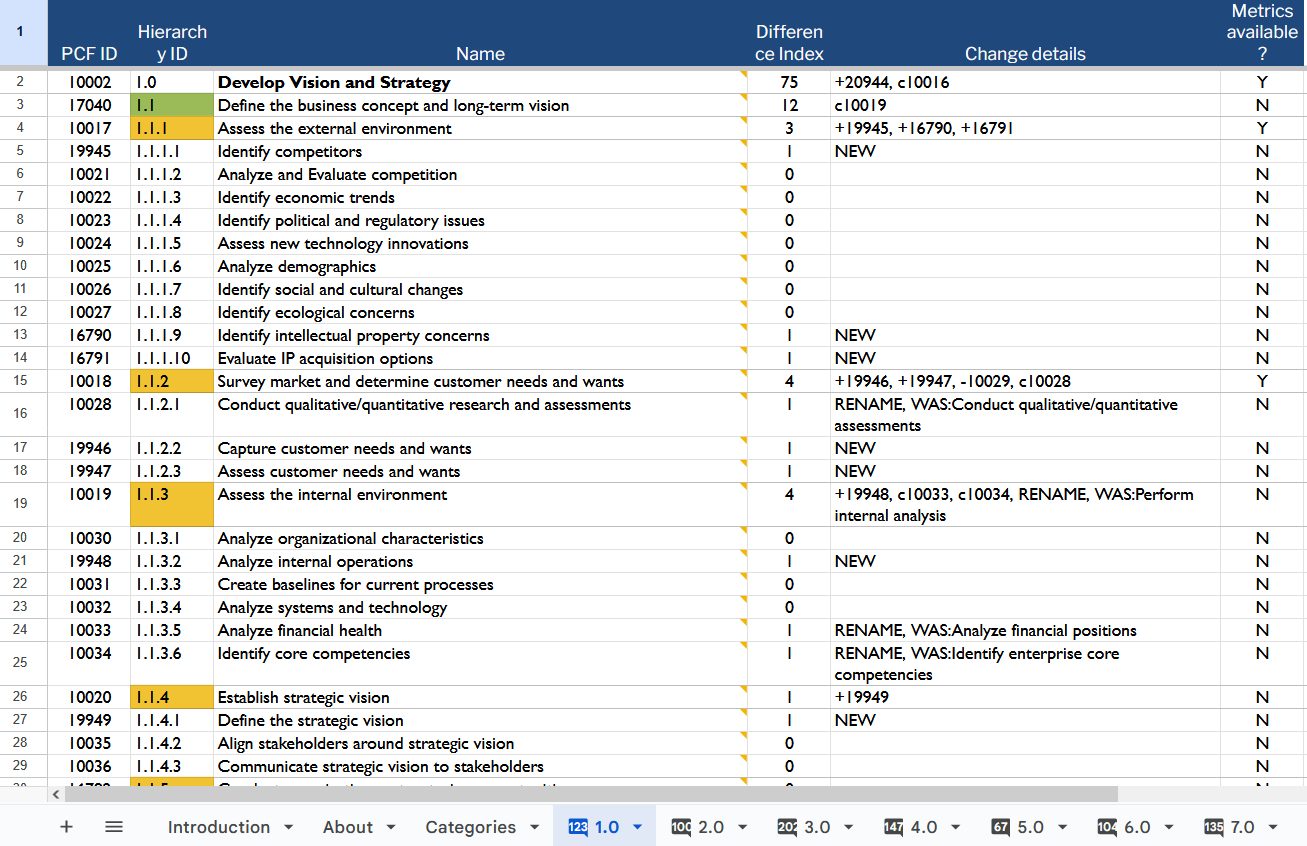Viewport: 1307px width, 846px height.
Task: Click the Add Sheet plus icon
Action: point(67,827)
